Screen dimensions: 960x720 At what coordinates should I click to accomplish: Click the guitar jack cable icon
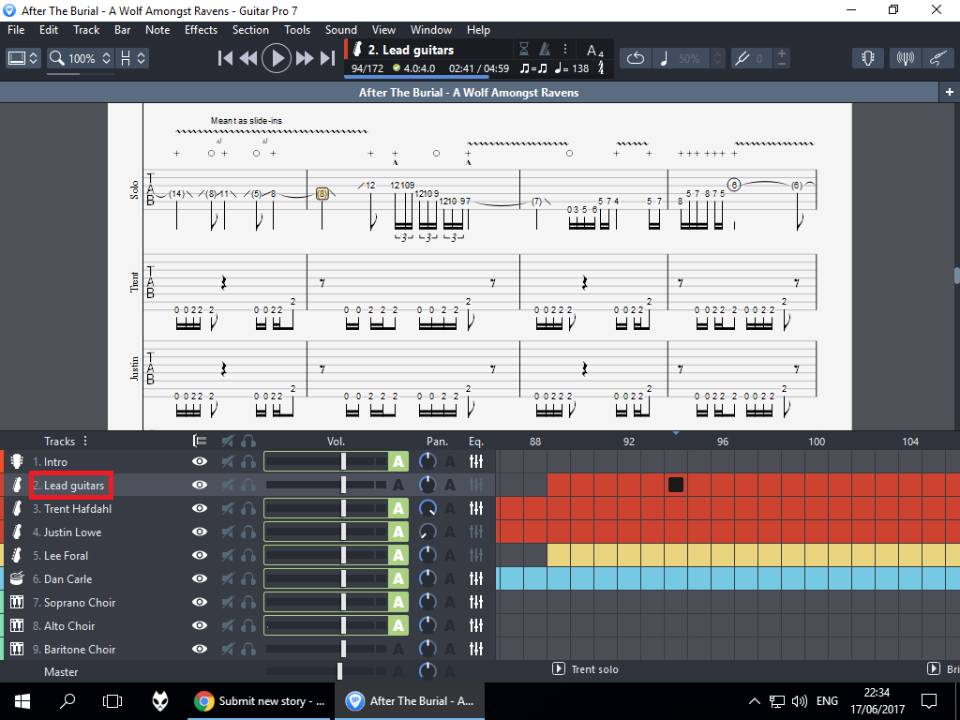point(938,58)
